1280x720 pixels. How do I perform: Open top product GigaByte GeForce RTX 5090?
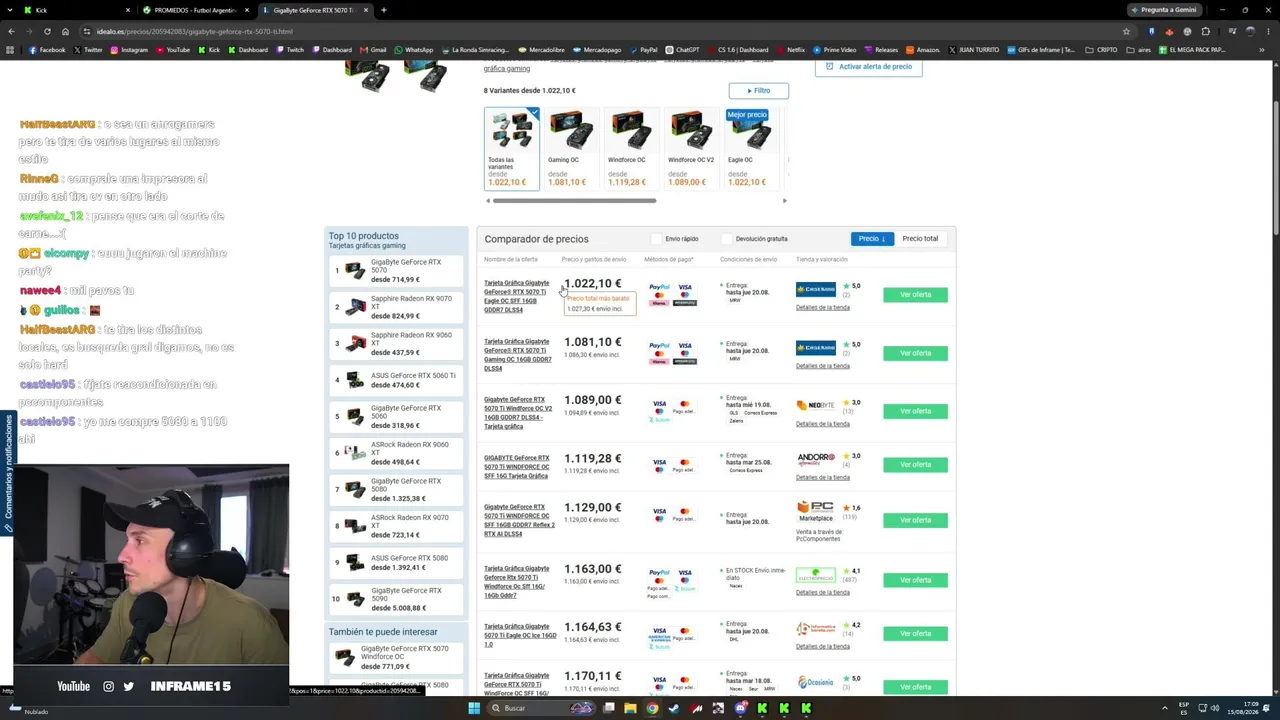pos(398,599)
